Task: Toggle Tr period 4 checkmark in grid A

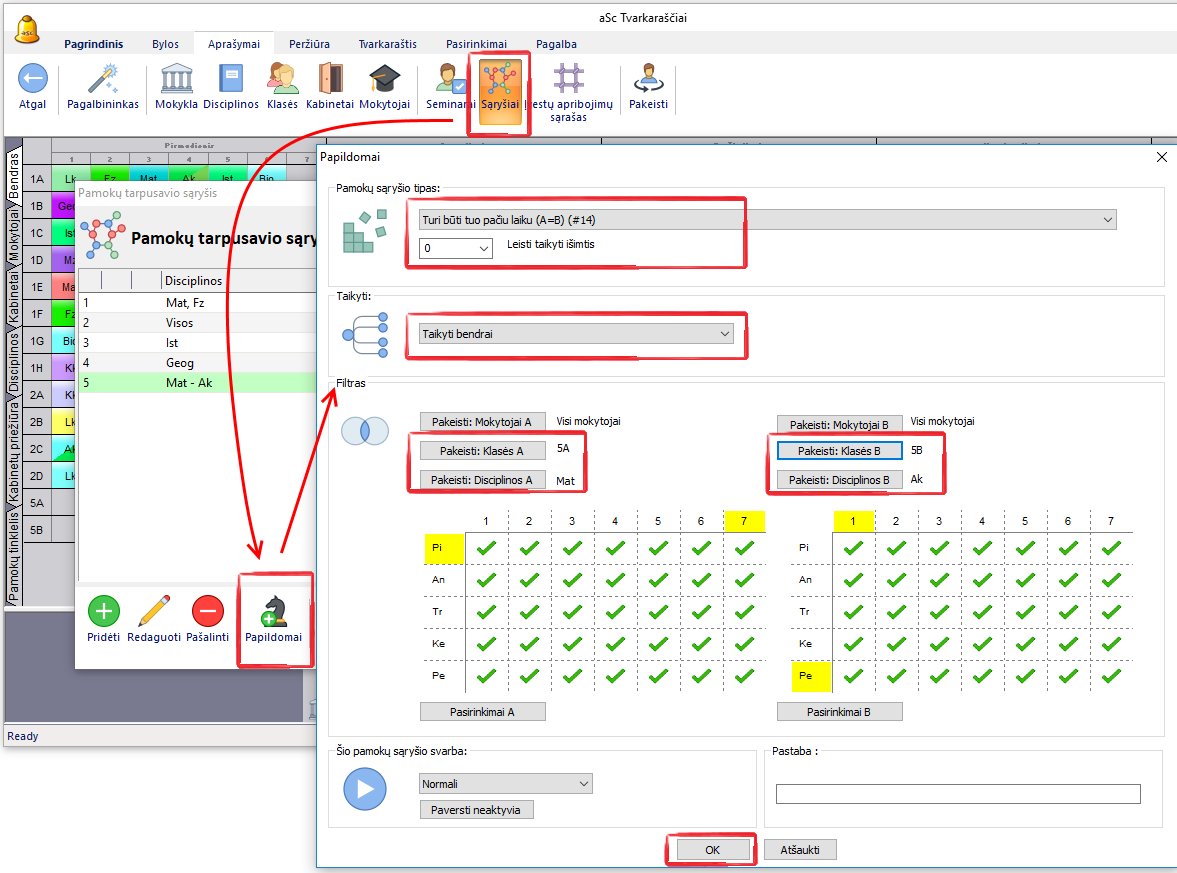Action: 615,612
